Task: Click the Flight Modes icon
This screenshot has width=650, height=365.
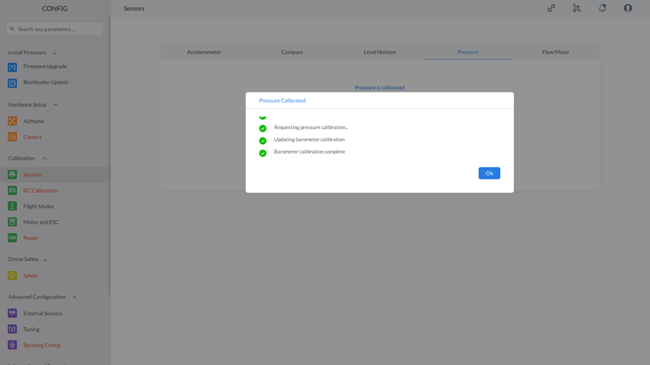Action: tap(12, 206)
